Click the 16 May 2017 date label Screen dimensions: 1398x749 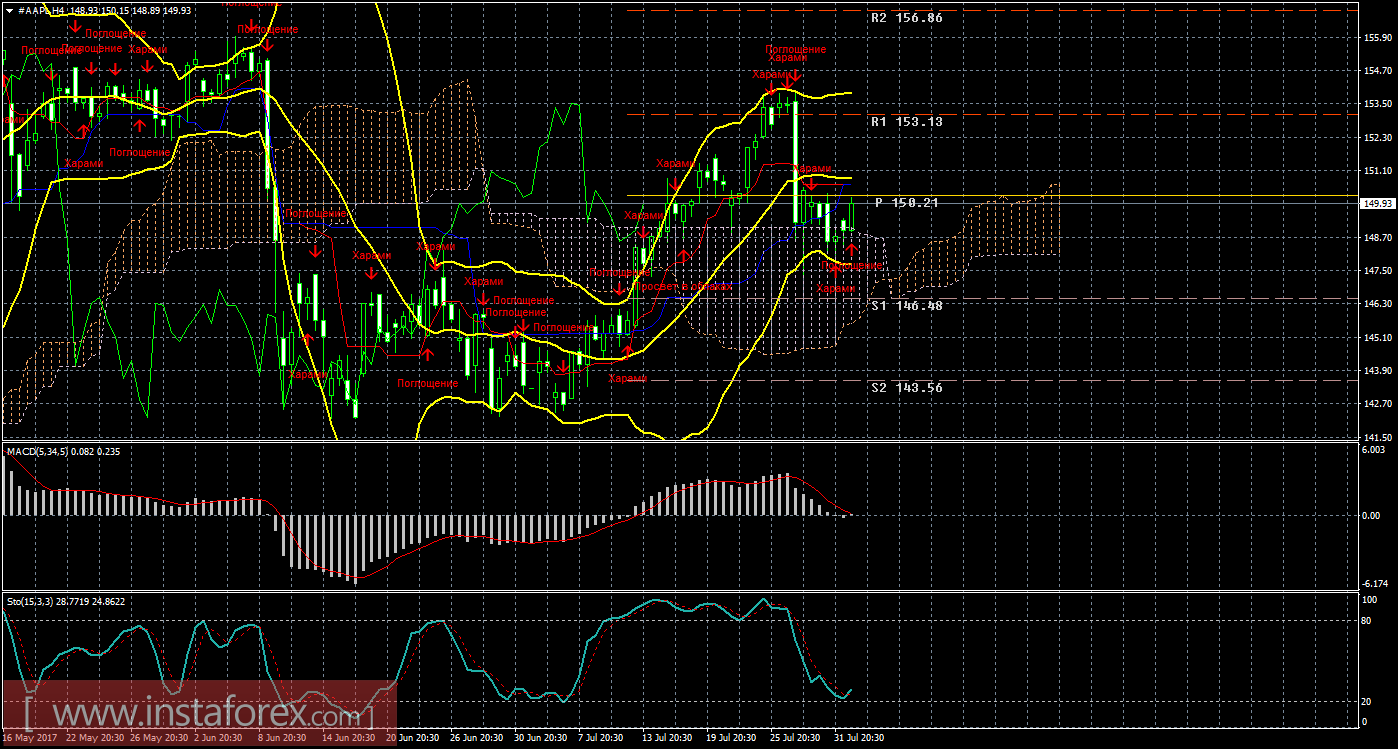pos(29,738)
